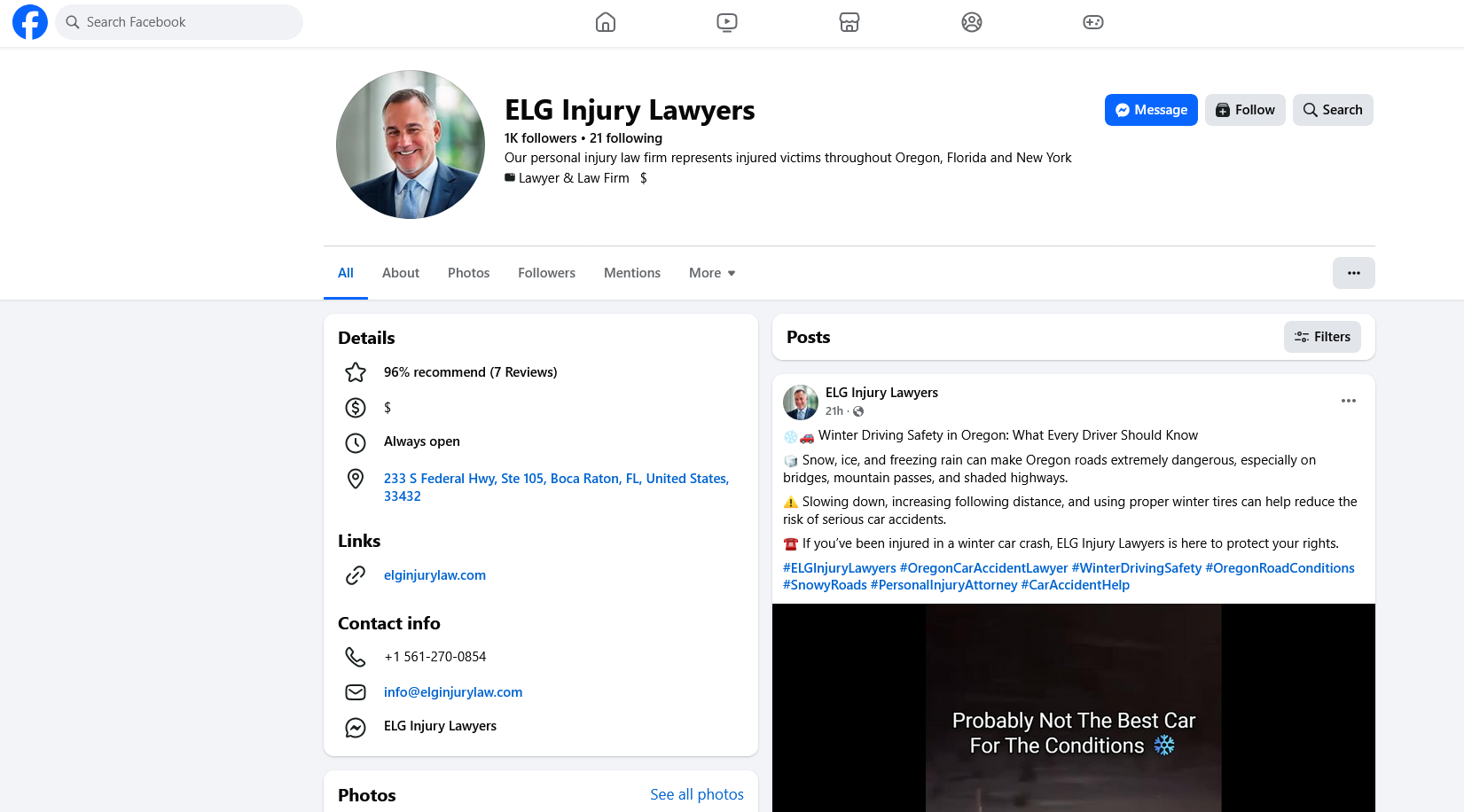This screenshot has height=812, width=1464.
Task: Open the profile picture of ELG Injury Lawyers
Action: coord(410,144)
